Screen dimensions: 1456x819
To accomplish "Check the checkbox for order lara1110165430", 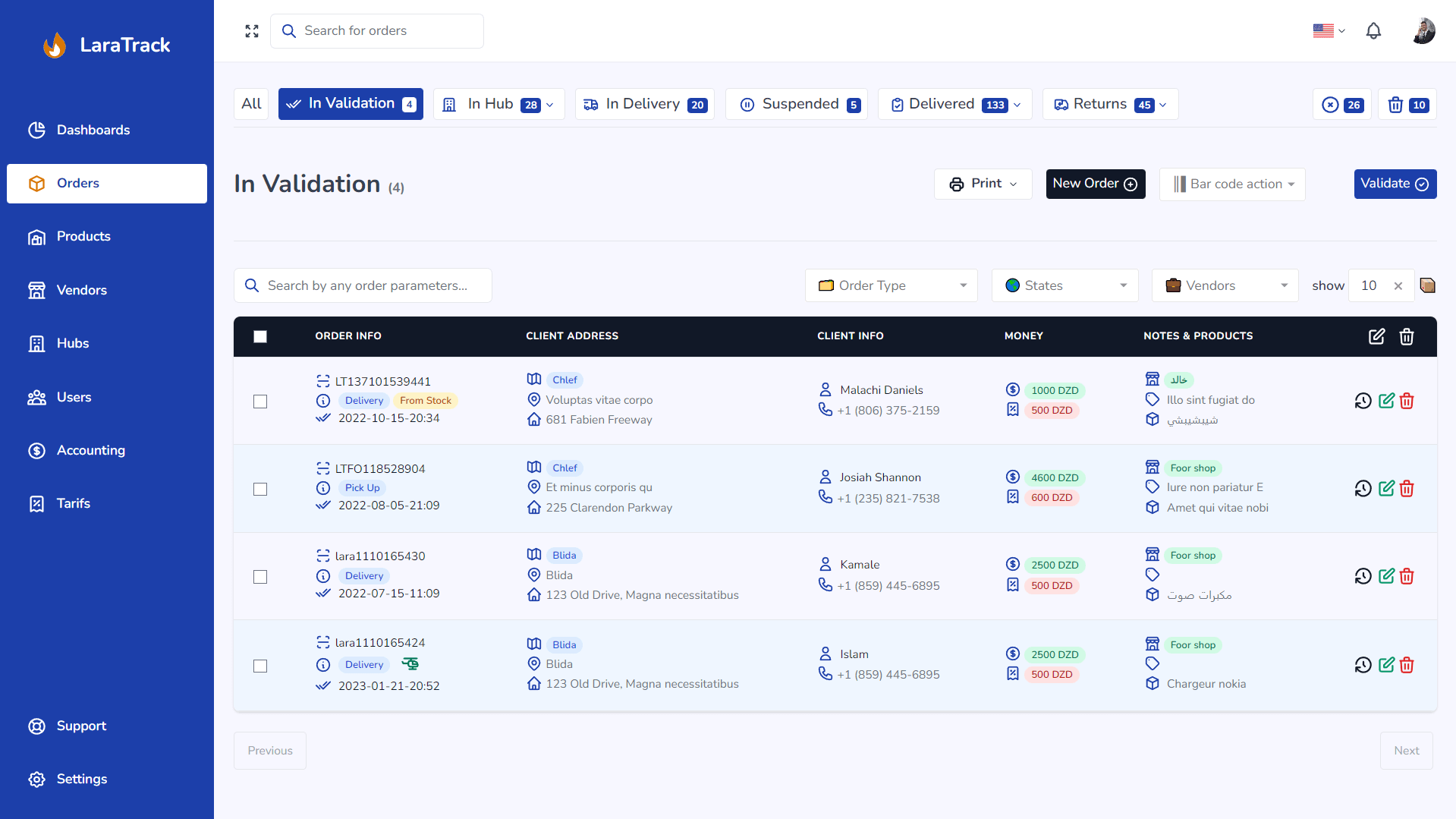I will click(260, 577).
